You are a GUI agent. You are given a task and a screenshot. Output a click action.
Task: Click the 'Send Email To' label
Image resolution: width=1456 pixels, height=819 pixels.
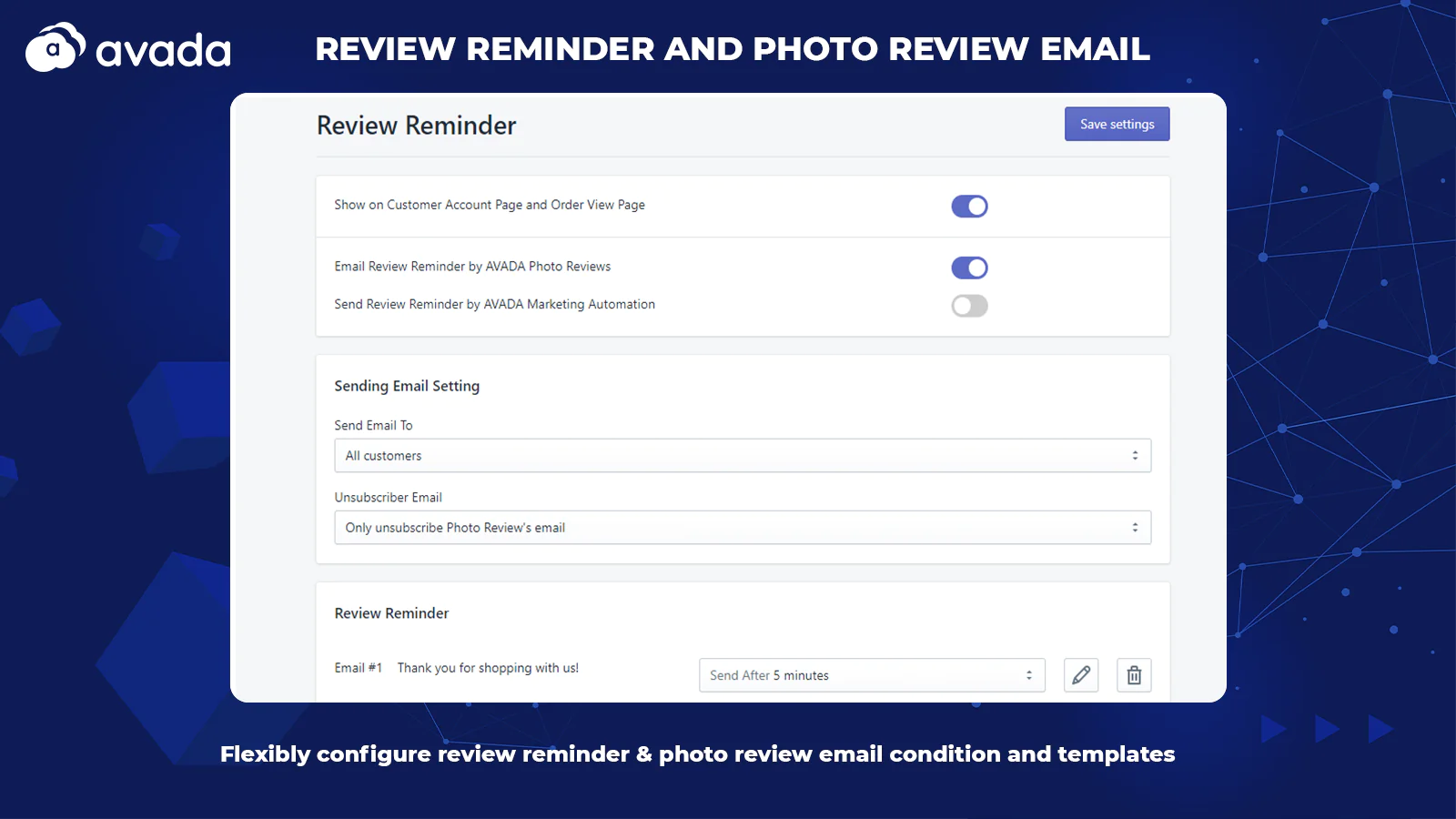[373, 425]
